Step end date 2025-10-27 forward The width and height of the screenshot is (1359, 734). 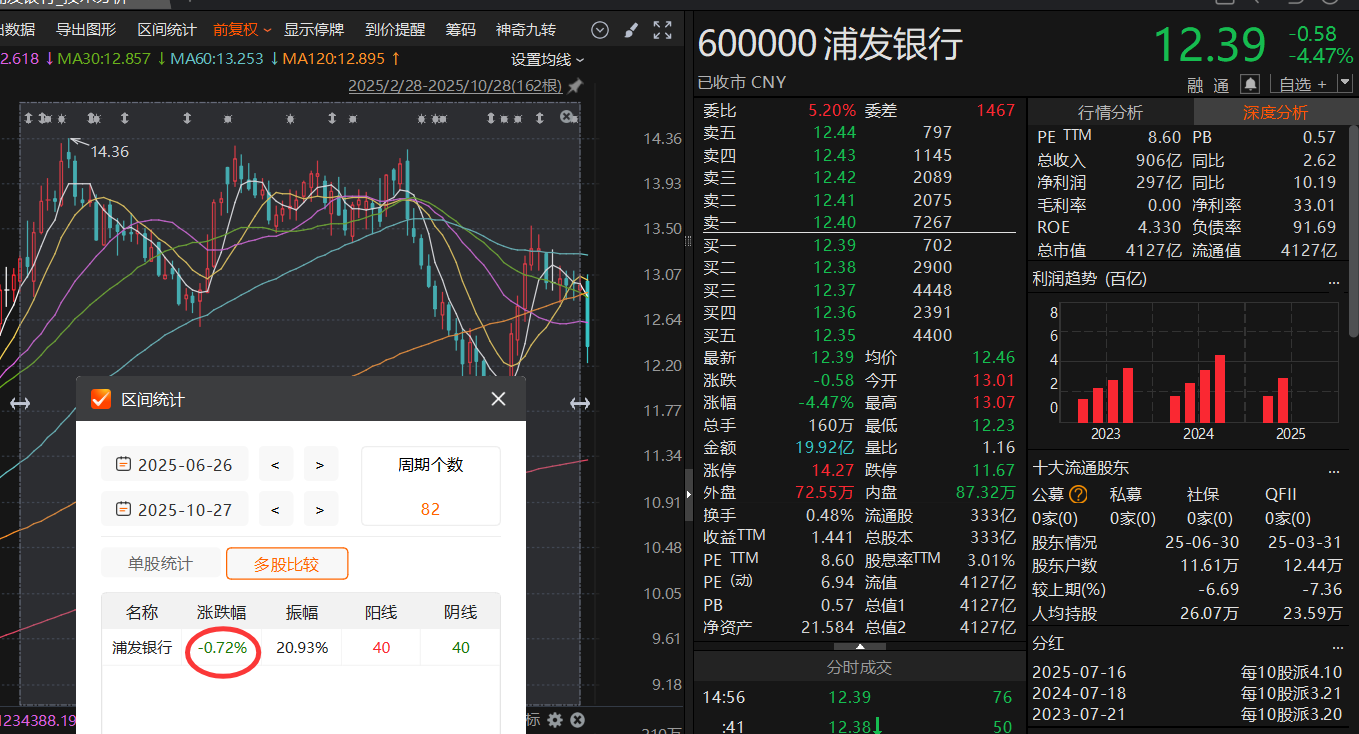click(320, 509)
